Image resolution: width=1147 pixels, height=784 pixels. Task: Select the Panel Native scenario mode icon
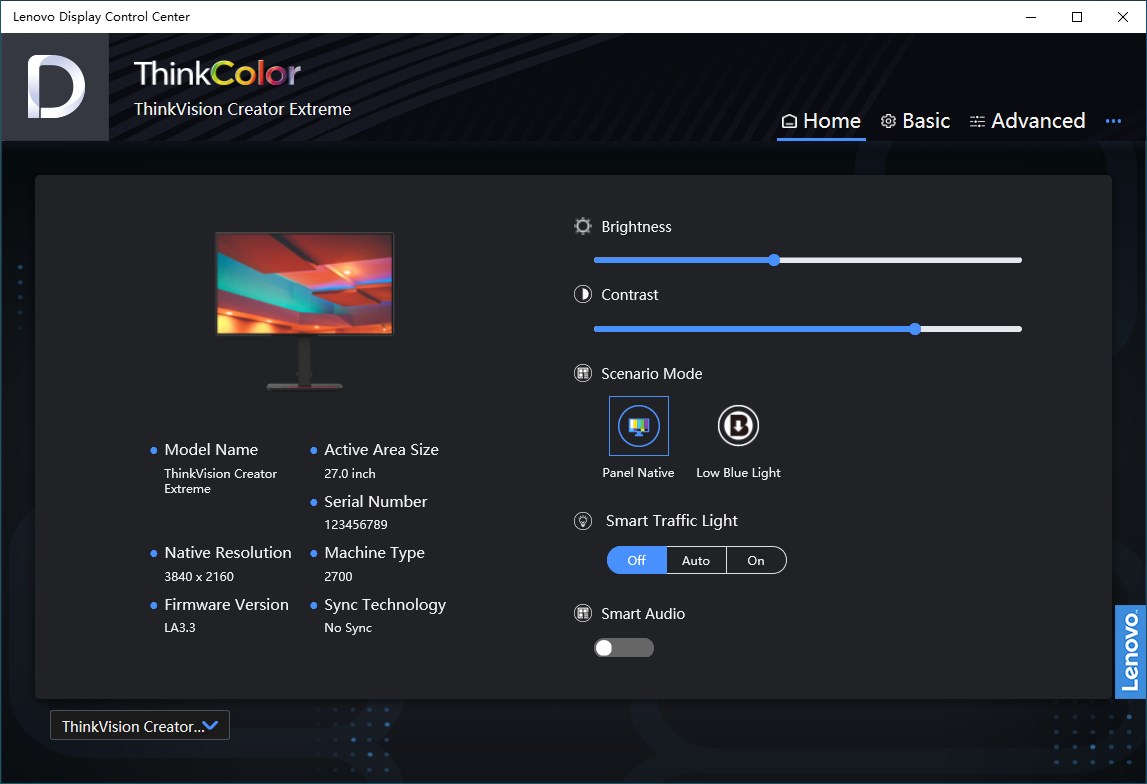(x=639, y=426)
